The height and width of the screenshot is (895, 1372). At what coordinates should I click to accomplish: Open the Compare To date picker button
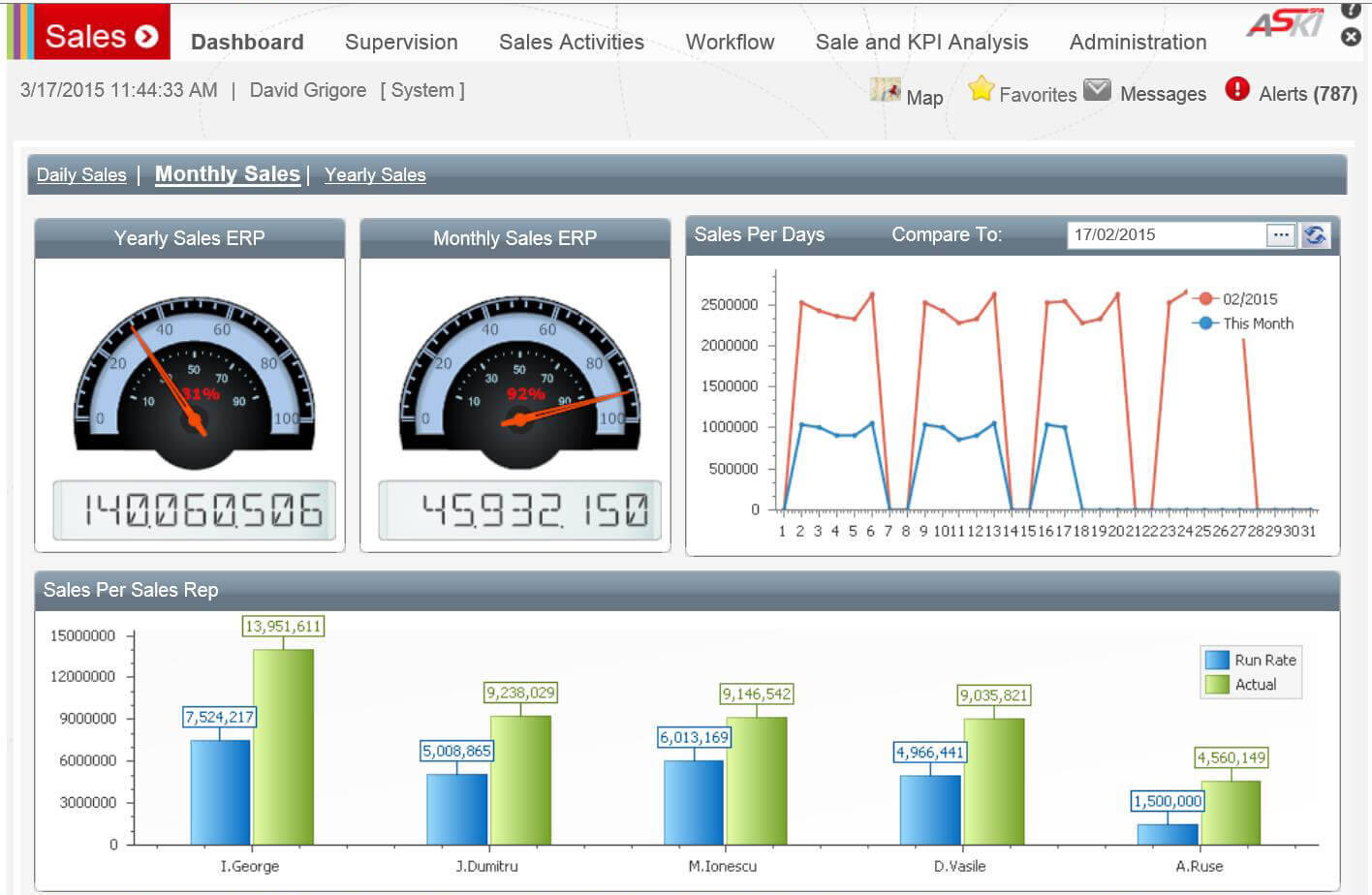[1280, 235]
